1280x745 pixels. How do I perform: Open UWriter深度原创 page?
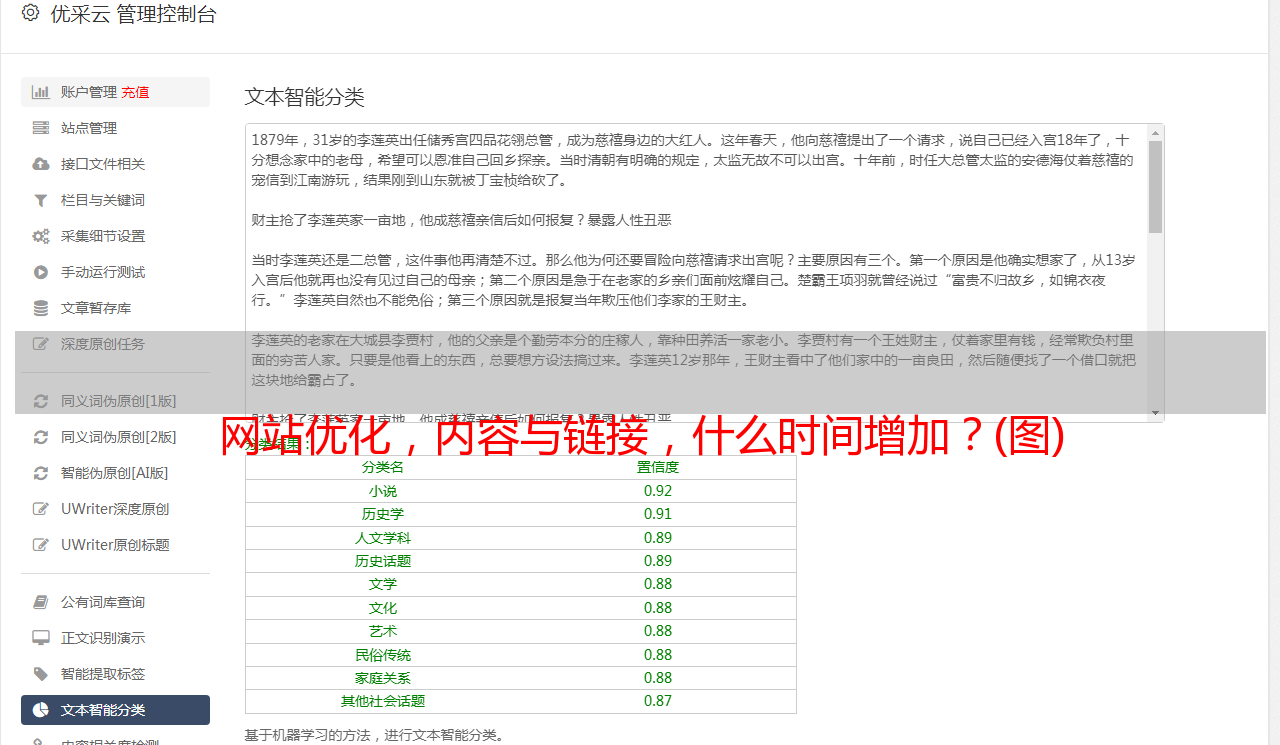115,509
